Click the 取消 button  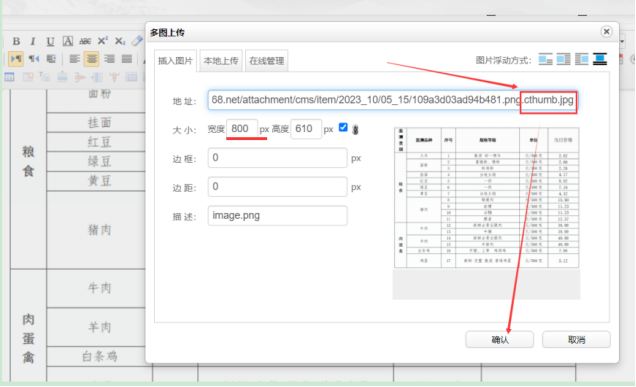click(576, 340)
